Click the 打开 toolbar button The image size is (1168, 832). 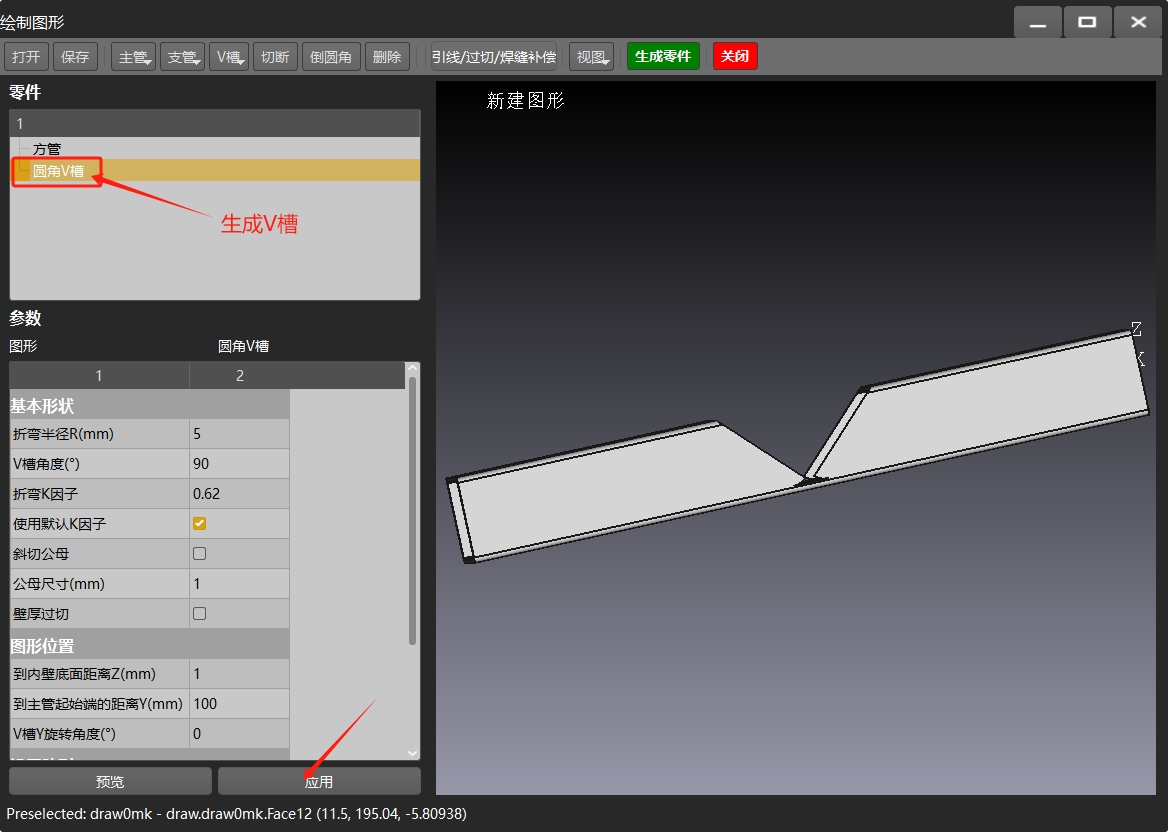click(x=26, y=57)
